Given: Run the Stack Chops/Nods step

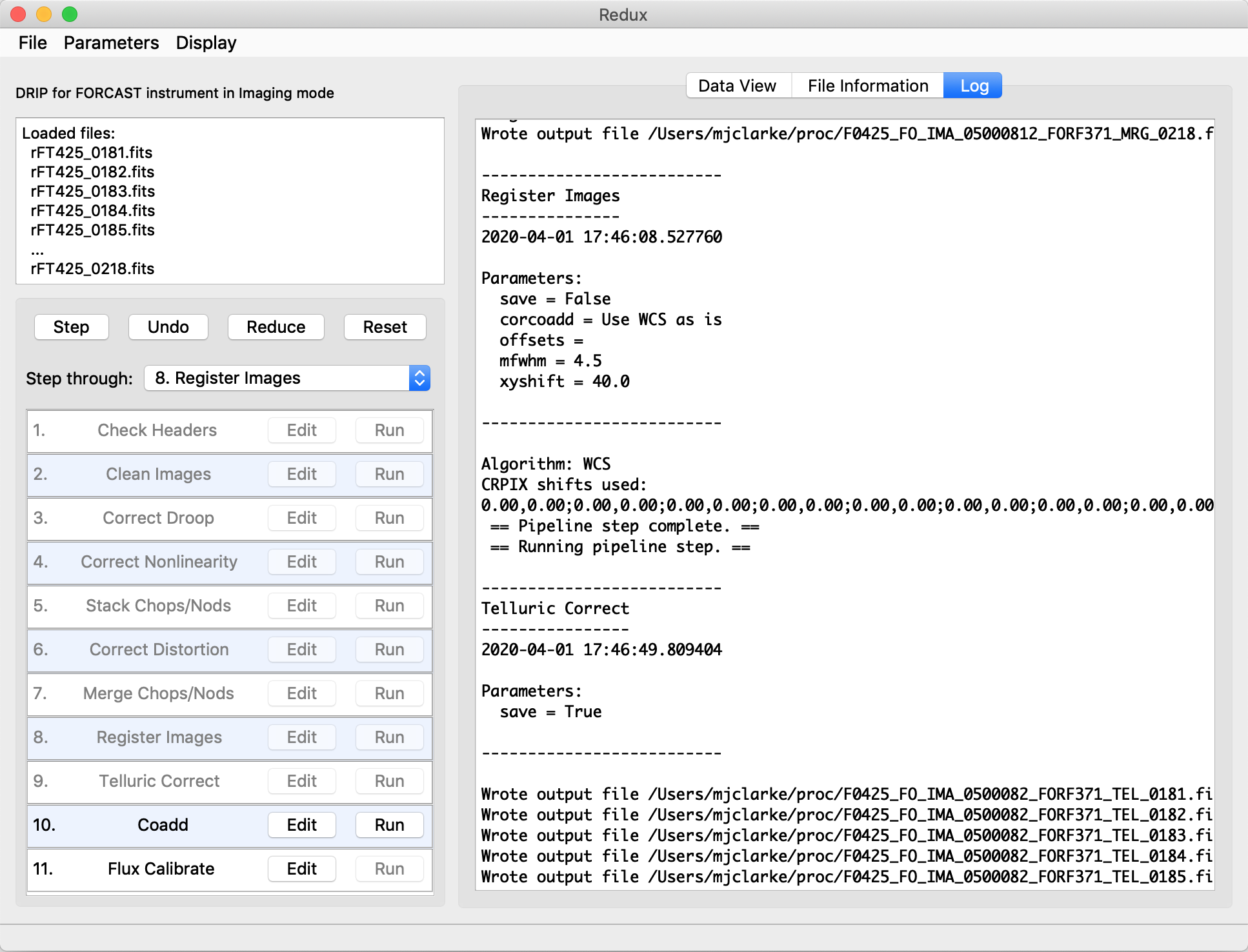Looking at the screenshot, I should 389,606.
